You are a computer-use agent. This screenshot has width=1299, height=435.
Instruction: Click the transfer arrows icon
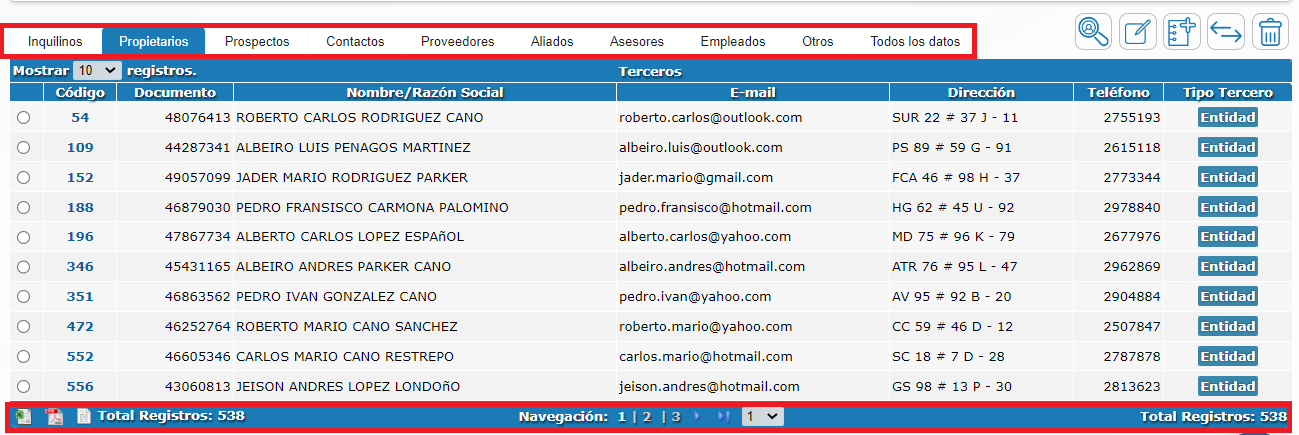1225,33
